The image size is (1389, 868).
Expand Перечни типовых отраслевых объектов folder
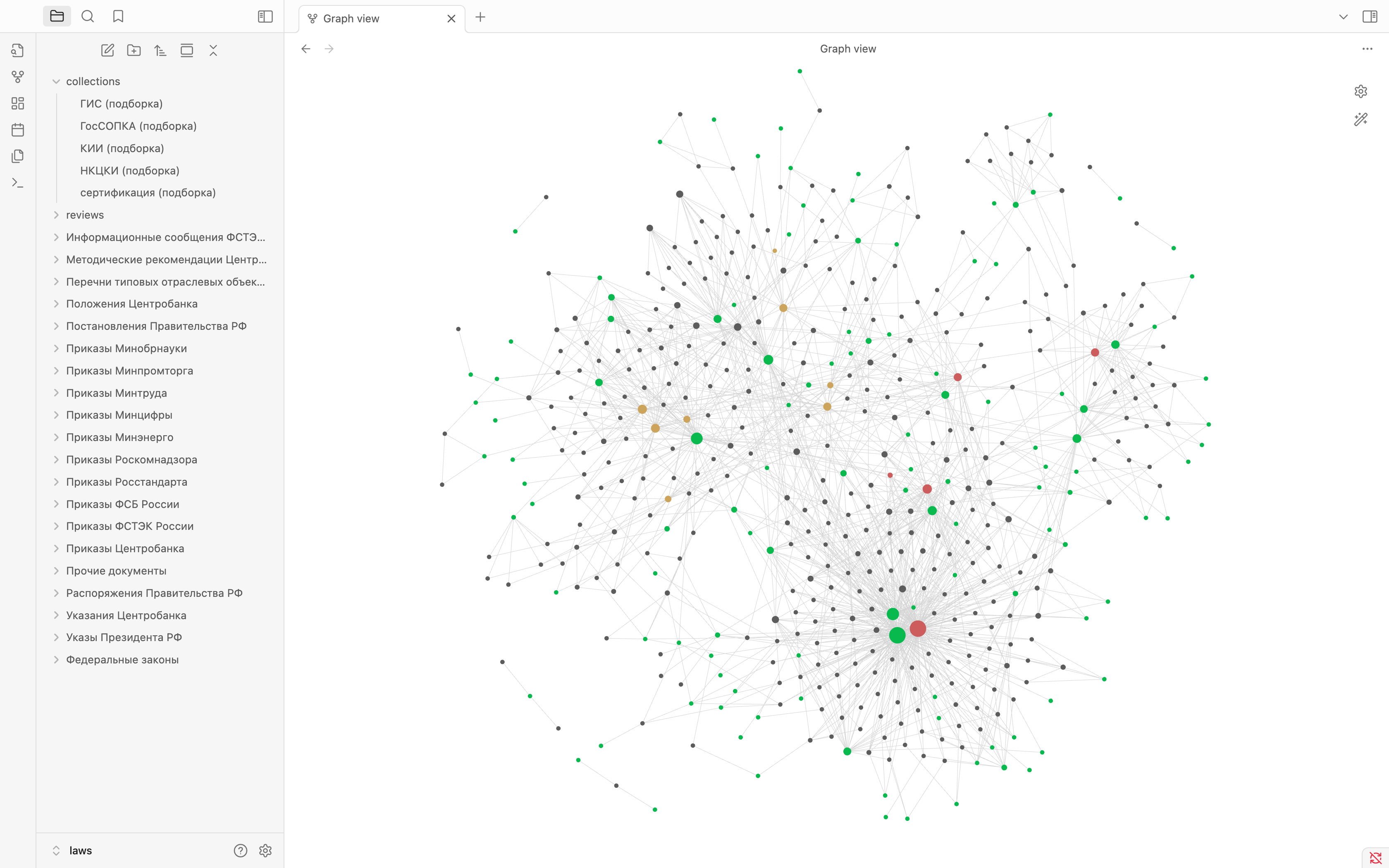tap(160, 282)
